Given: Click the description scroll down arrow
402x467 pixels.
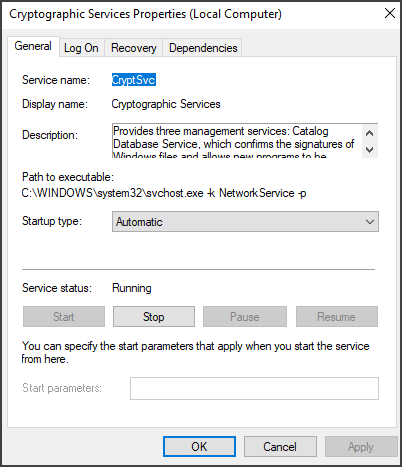Looking at the screenshot, I should [x=369, y=149].
